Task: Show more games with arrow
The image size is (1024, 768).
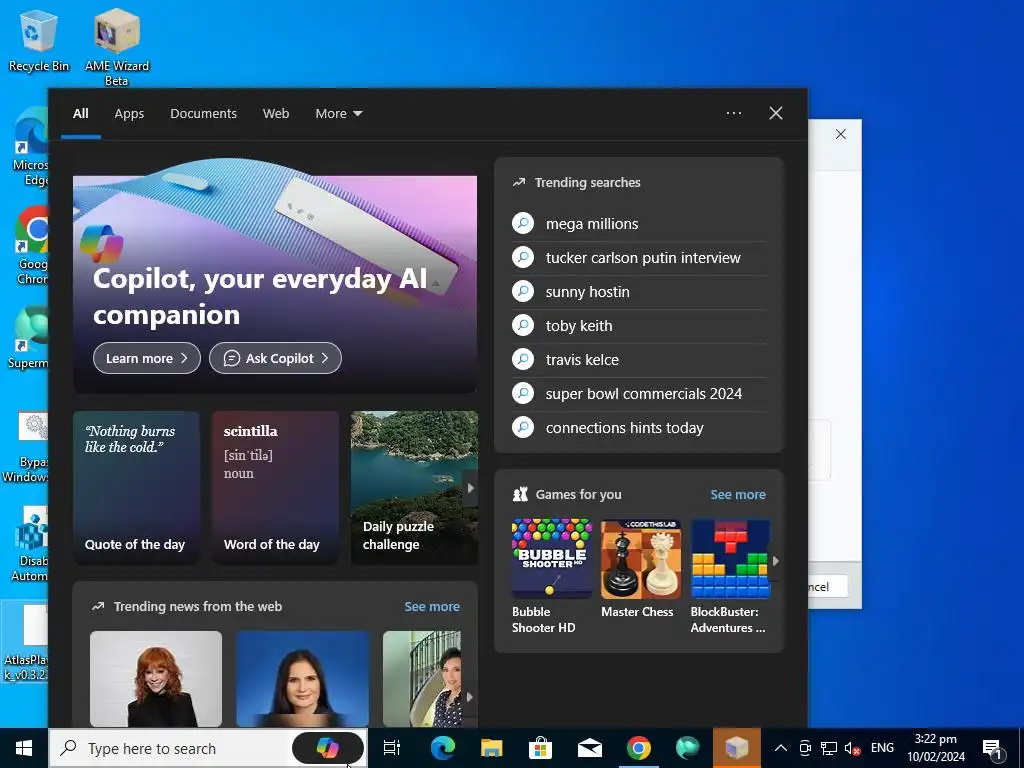Action: click(775, 560)
